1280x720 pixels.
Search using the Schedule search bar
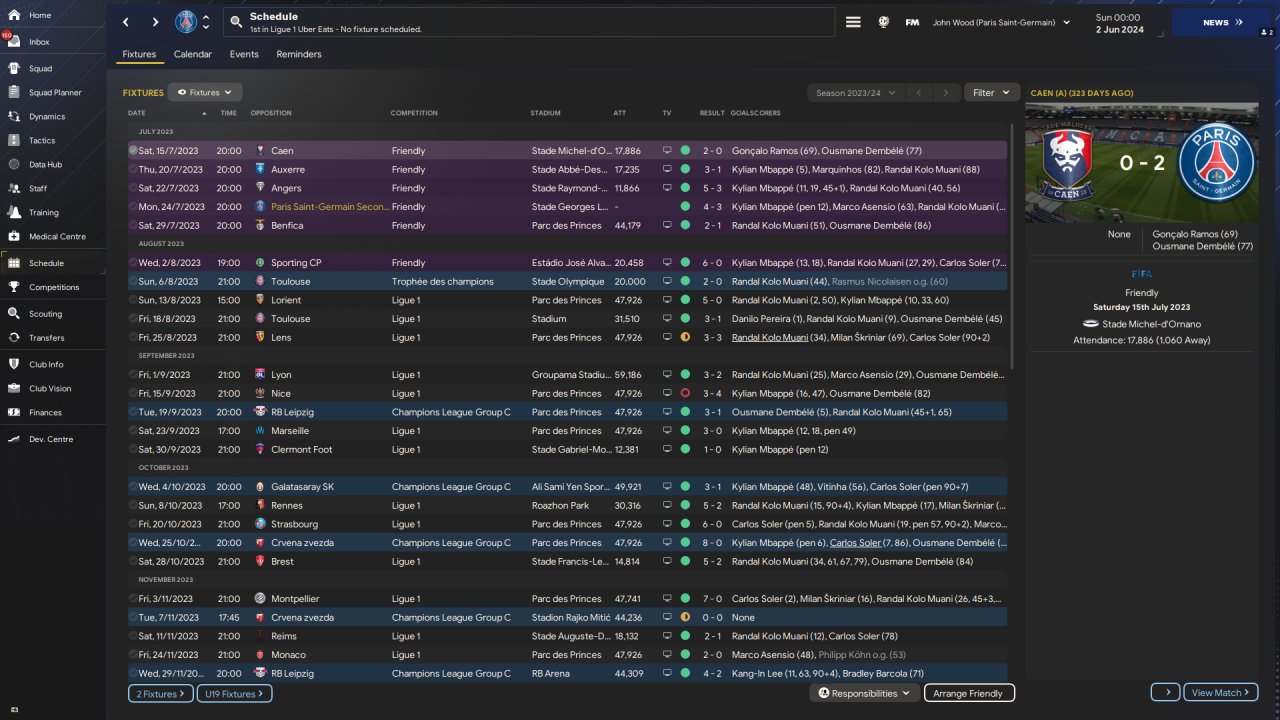(x=530, y=22)
